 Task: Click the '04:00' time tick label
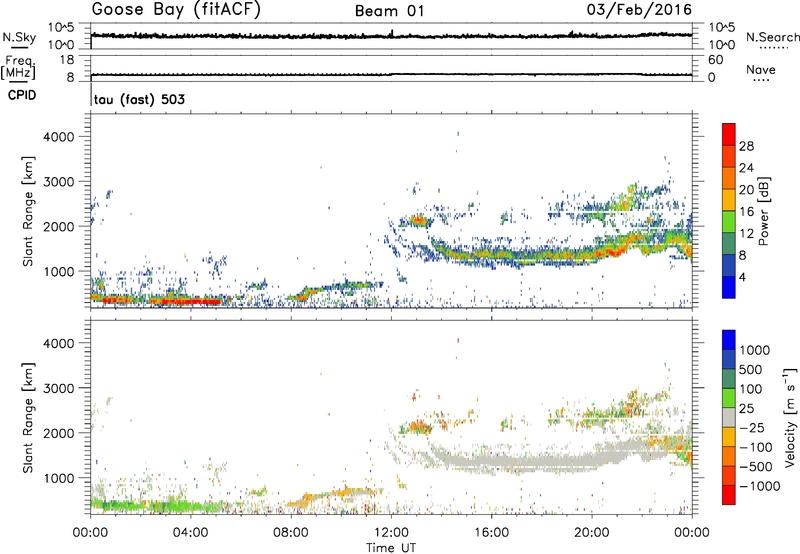190,533
